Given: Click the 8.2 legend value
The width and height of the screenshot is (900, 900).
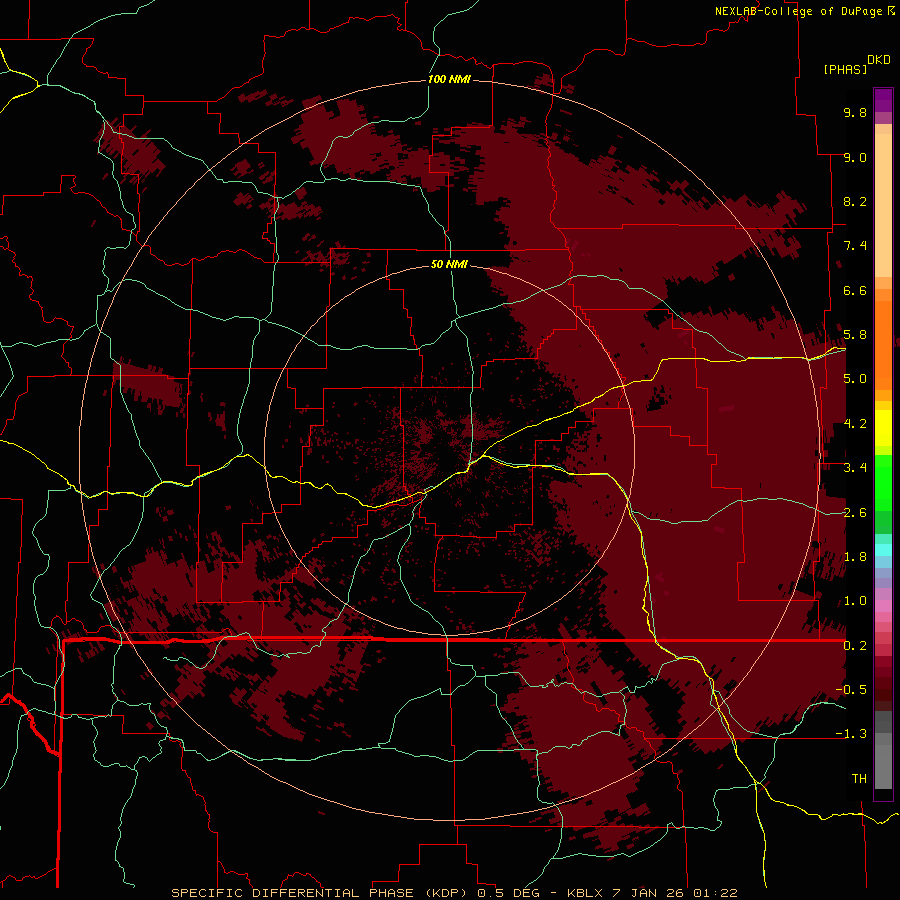Looking at the screenshot, I should (855, 201).
